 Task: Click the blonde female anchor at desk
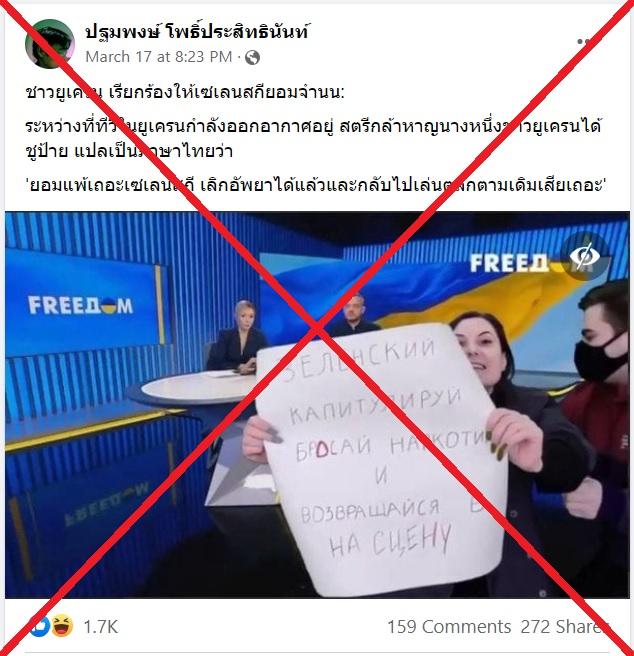[239, 336]
